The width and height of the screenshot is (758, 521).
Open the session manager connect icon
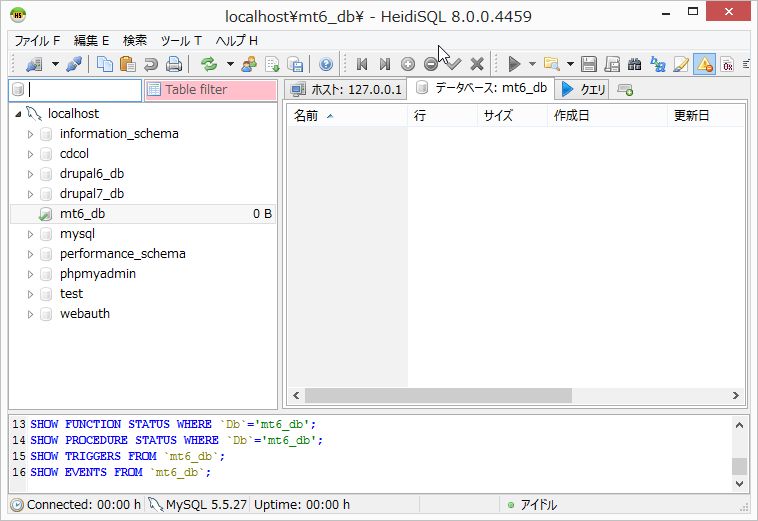click(34, 64)
